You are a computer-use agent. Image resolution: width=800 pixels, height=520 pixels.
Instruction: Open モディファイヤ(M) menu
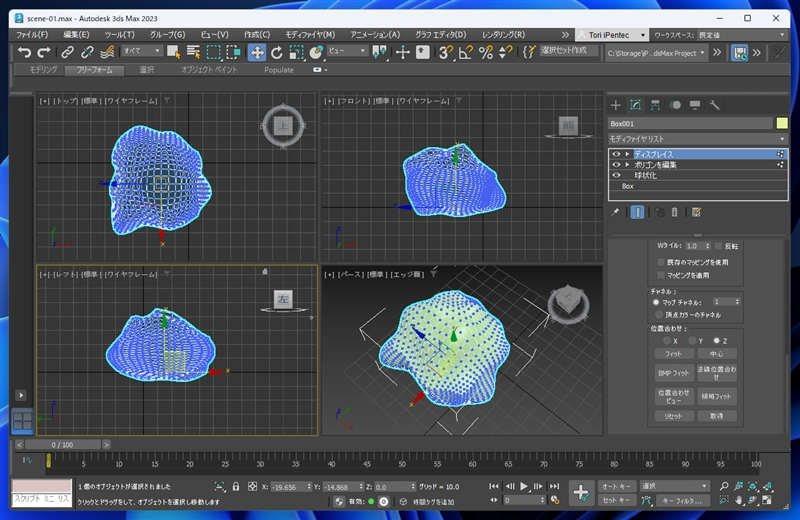(310, 35)
